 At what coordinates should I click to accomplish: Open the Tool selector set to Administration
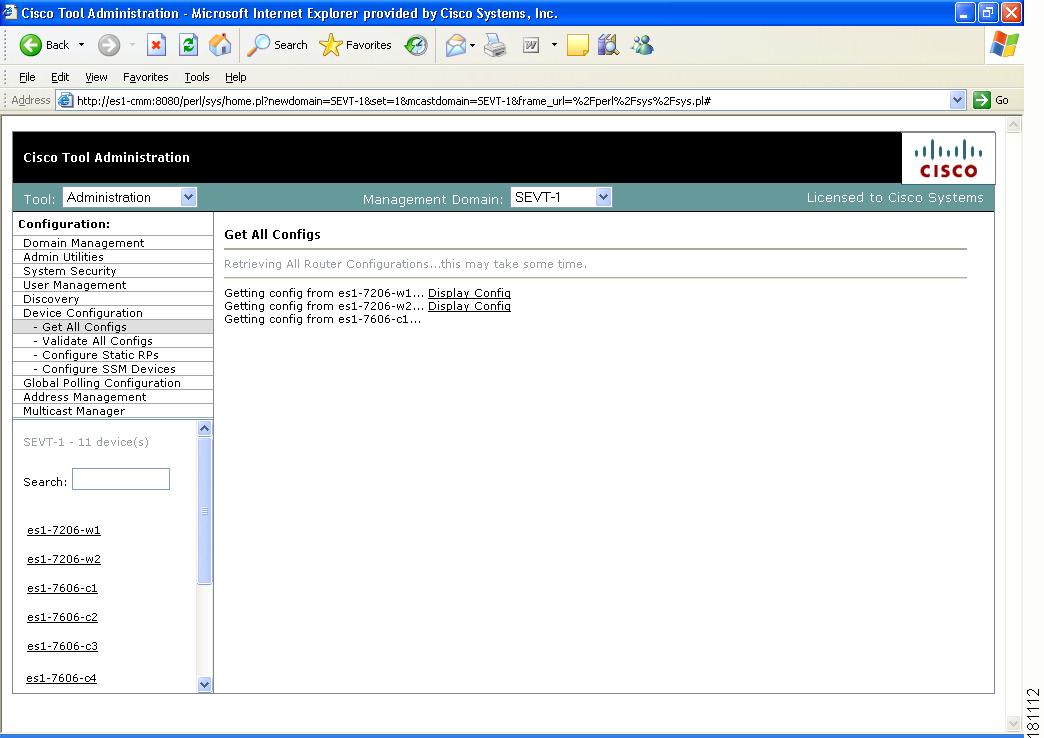[130, 197]
